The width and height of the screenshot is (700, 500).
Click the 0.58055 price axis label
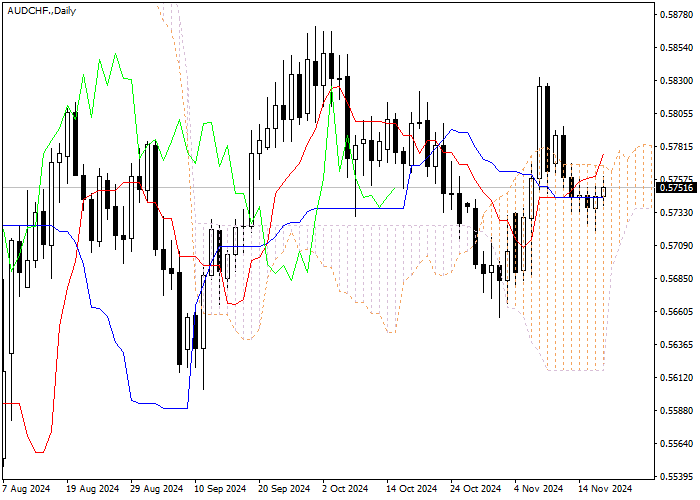(677, 114)
